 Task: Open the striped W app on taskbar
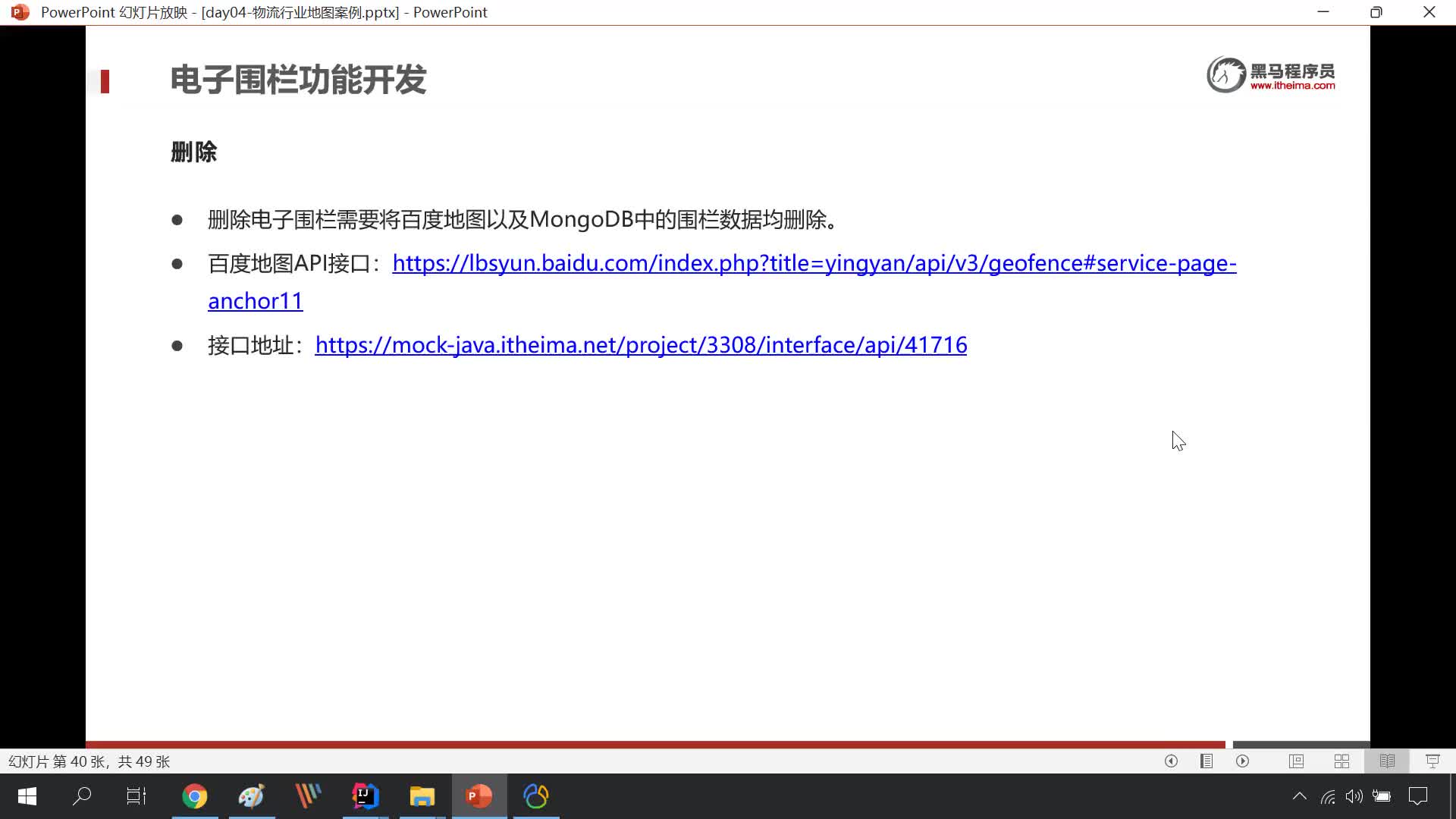click(309, 796)
